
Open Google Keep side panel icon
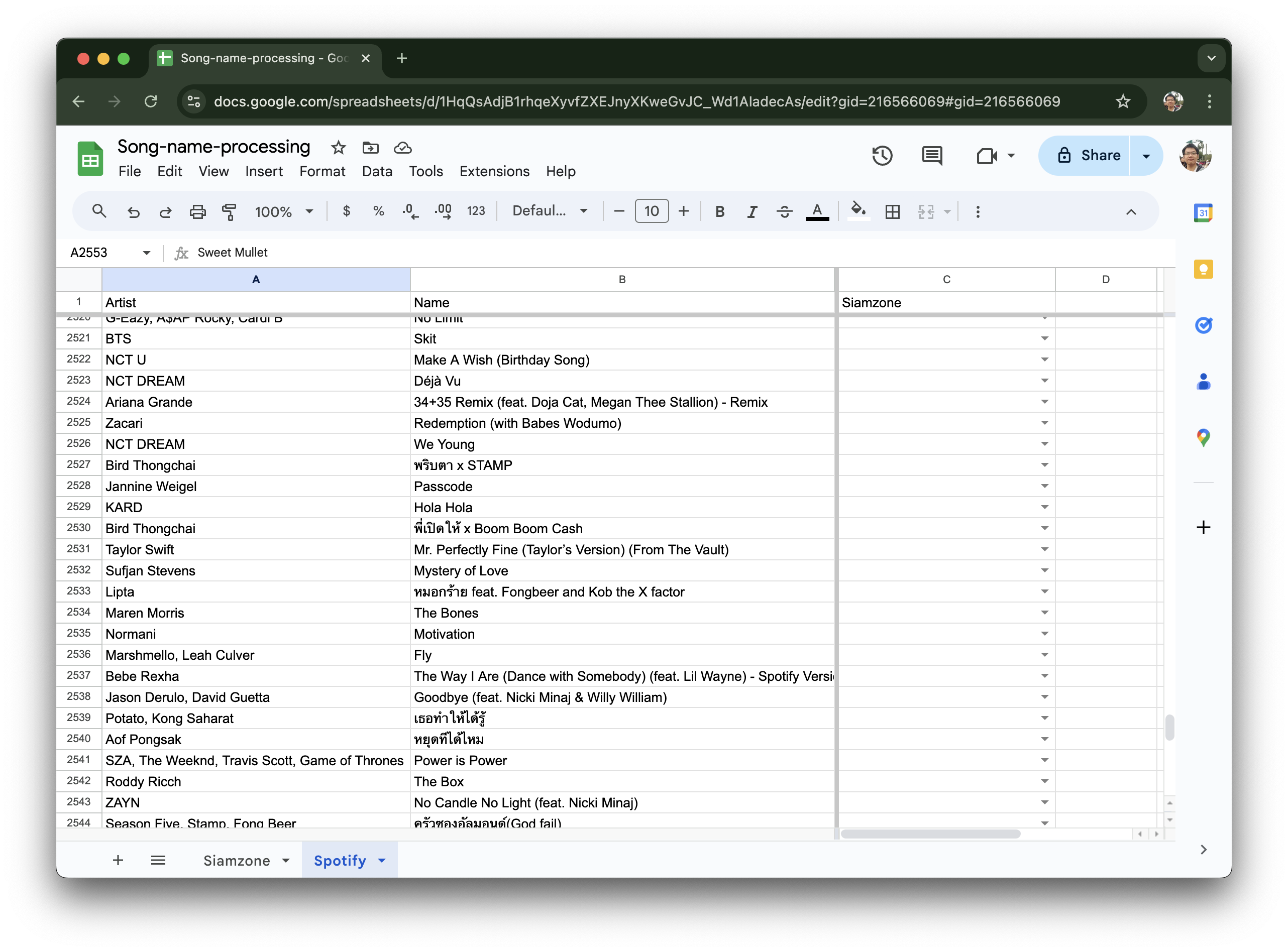1203,269
